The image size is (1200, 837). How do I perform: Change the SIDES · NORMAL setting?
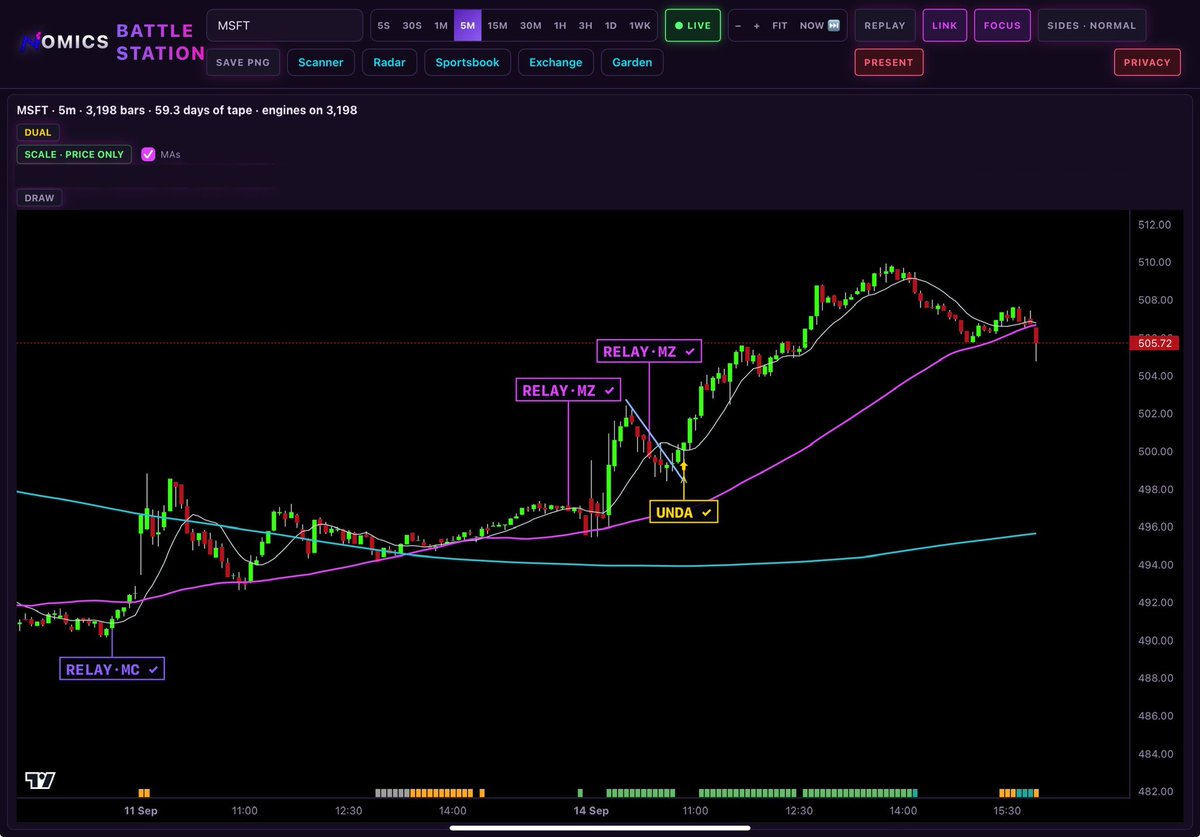click(x=1092, y=26)
